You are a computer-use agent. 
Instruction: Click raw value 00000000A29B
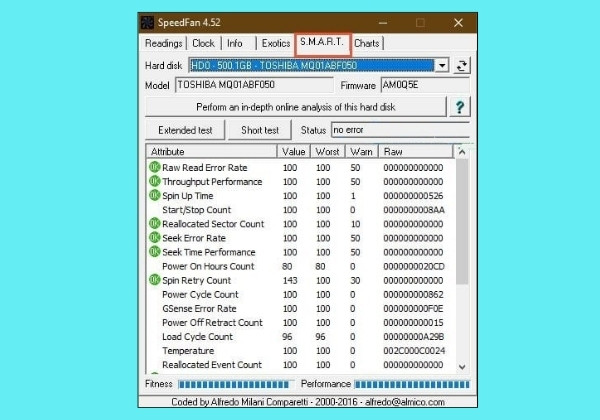tap(414, 337)
